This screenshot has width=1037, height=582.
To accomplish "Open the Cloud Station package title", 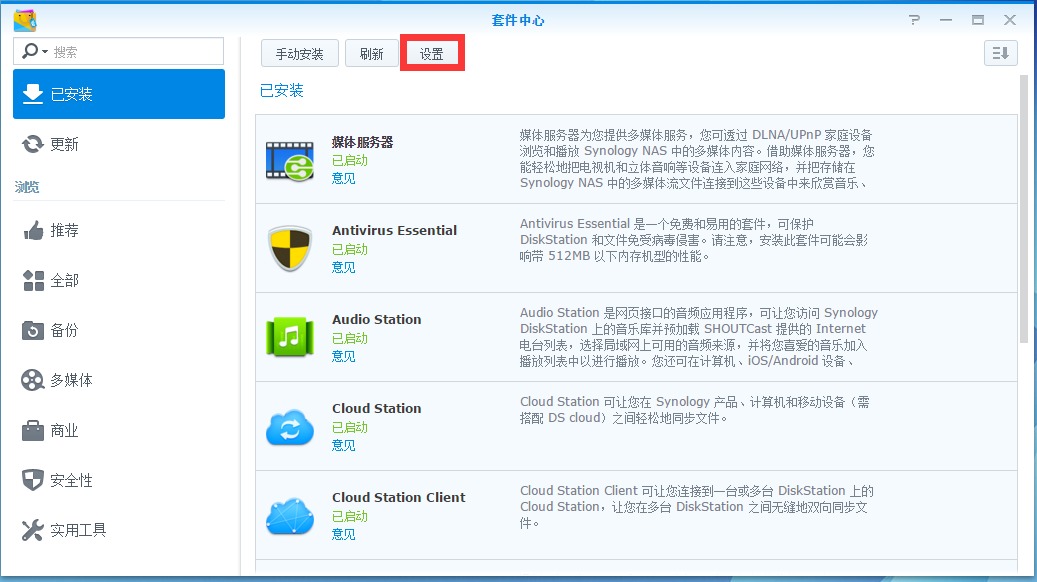I will click(x=376, y=408).
